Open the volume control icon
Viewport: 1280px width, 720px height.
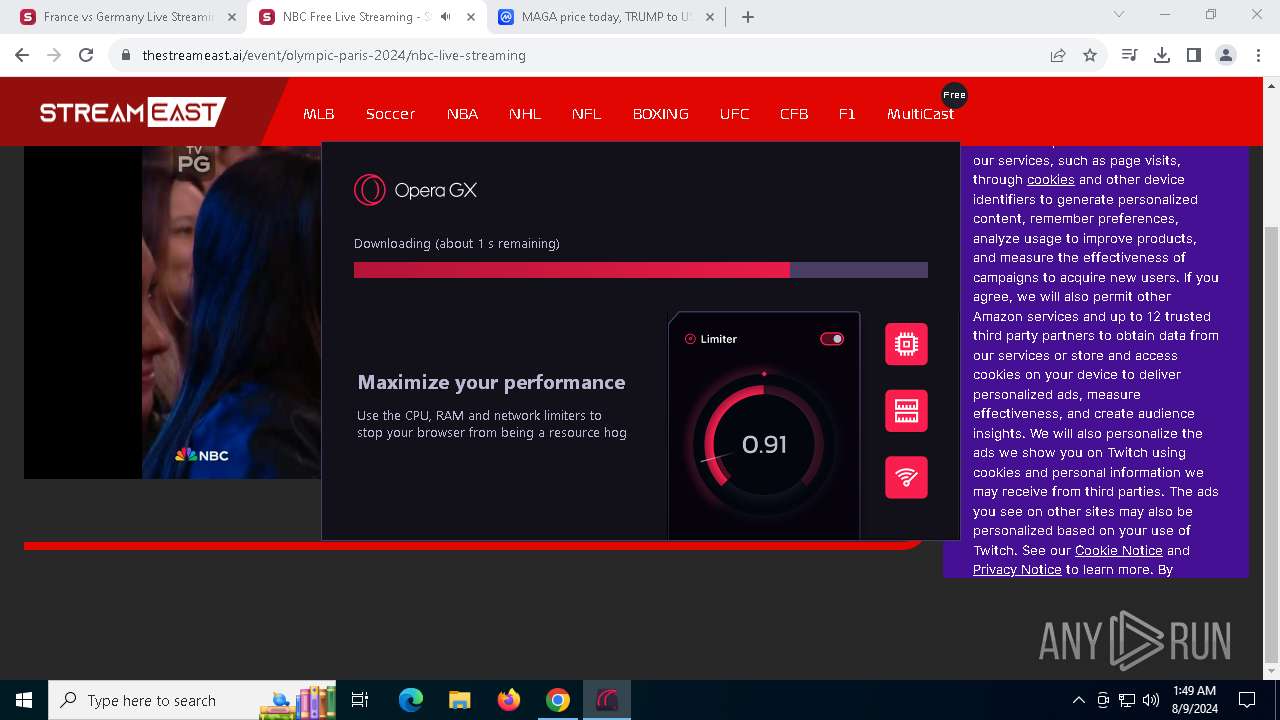1151,700
